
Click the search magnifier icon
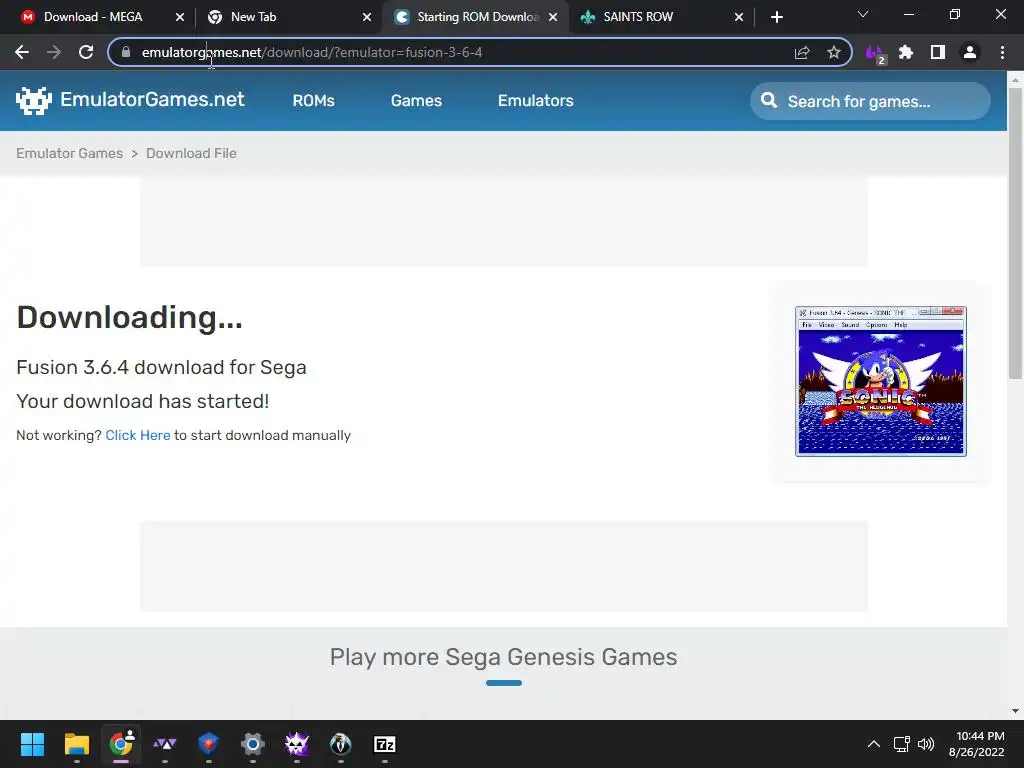tap(769, 101)
